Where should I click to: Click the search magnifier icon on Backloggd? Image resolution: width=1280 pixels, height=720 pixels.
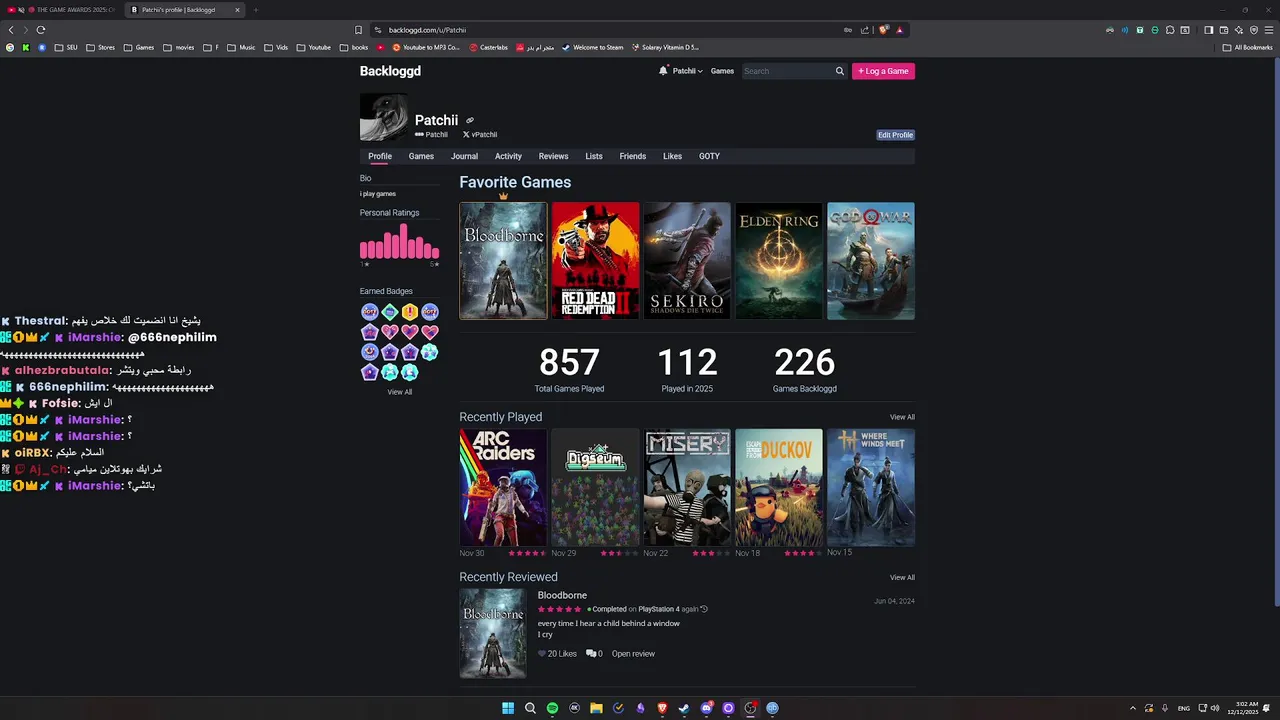point(840,71)
